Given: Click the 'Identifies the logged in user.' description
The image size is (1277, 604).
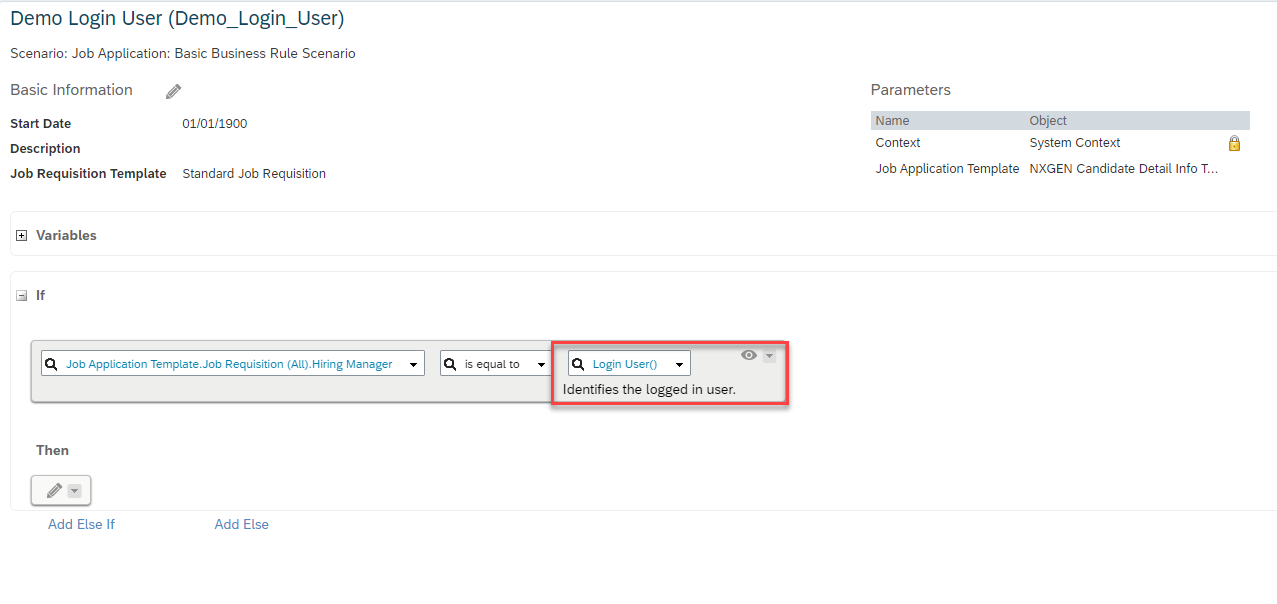Looking at the screenshot, I should [x=649, y=389].
